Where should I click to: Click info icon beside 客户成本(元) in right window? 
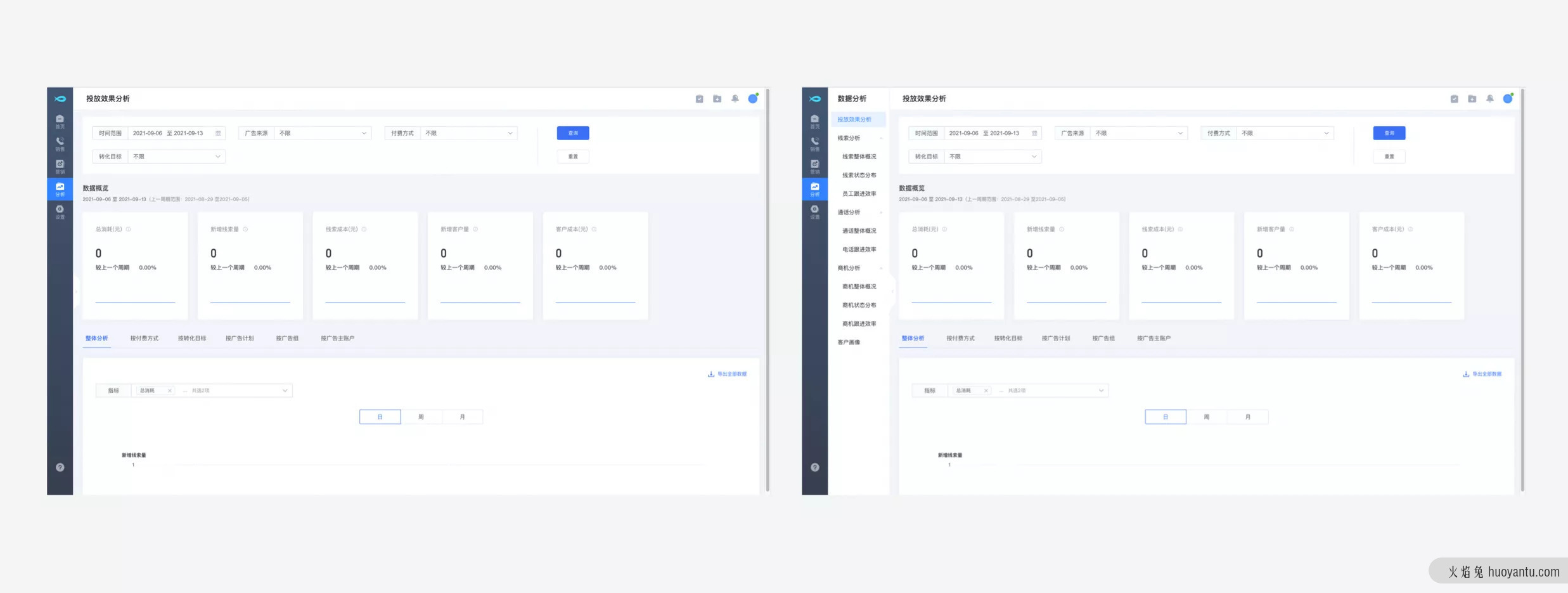pos(1410,230)
